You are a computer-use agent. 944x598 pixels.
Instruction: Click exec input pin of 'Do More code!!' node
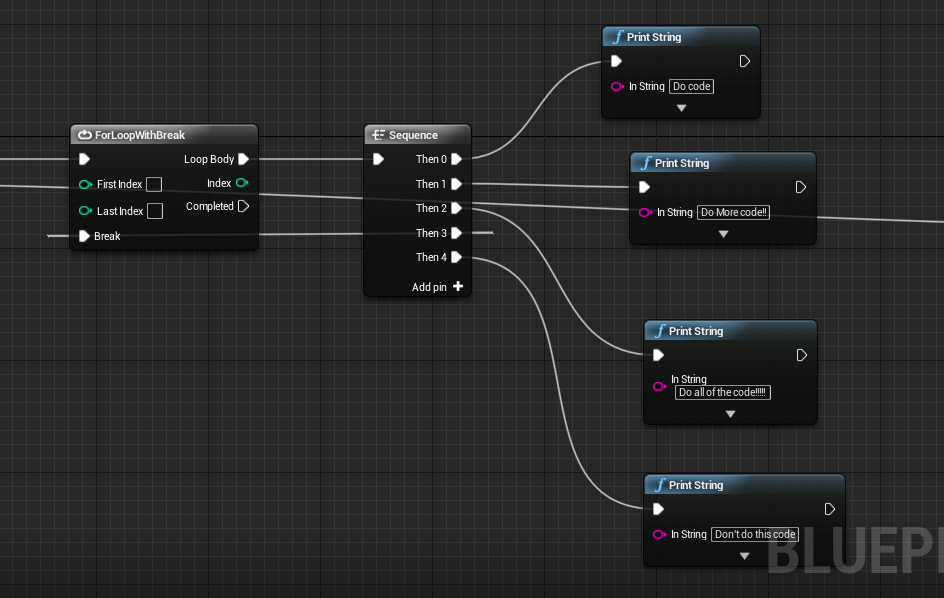pos(644,187)
